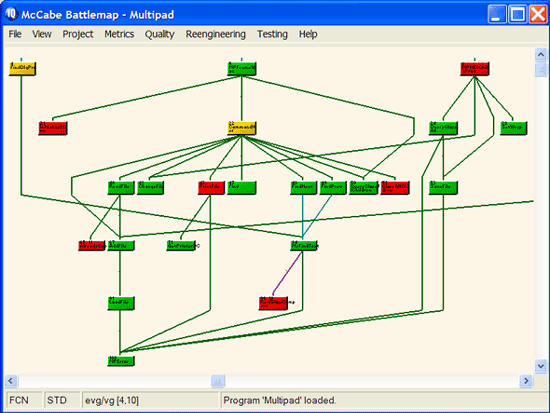Screen dimensions: 550x413
Task: Open the View menu
Action: 42,34
